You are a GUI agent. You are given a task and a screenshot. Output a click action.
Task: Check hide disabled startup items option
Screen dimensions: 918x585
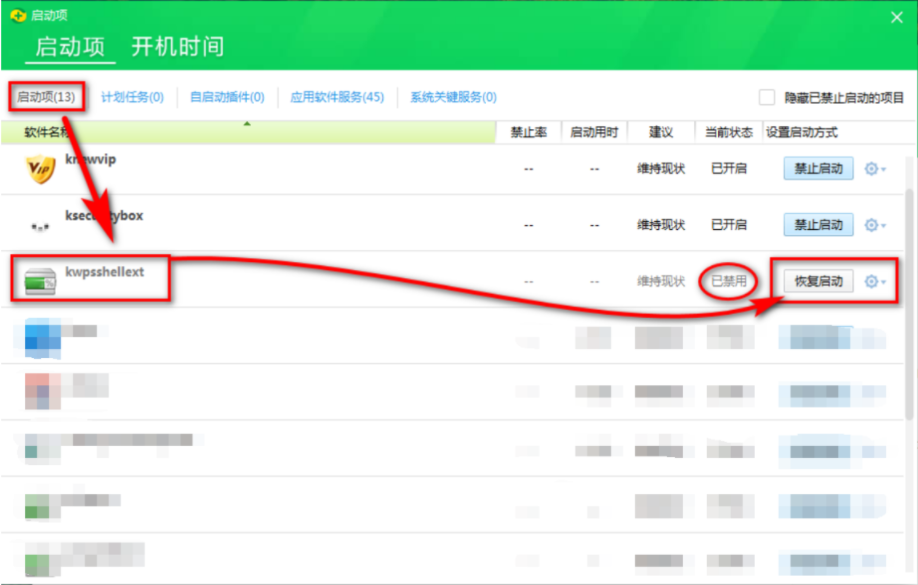tap(766, 97)
